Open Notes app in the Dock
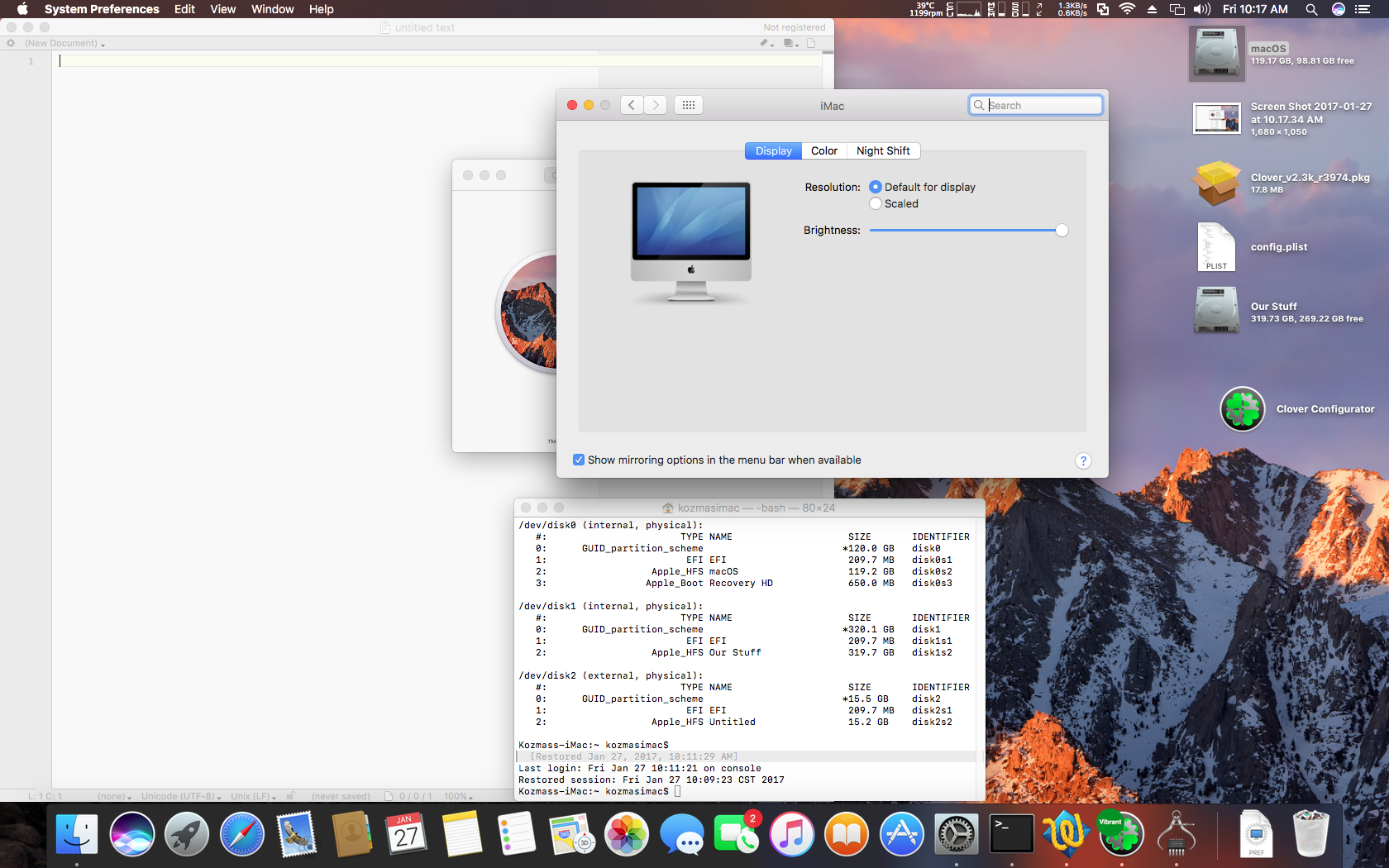 [462, 834]
